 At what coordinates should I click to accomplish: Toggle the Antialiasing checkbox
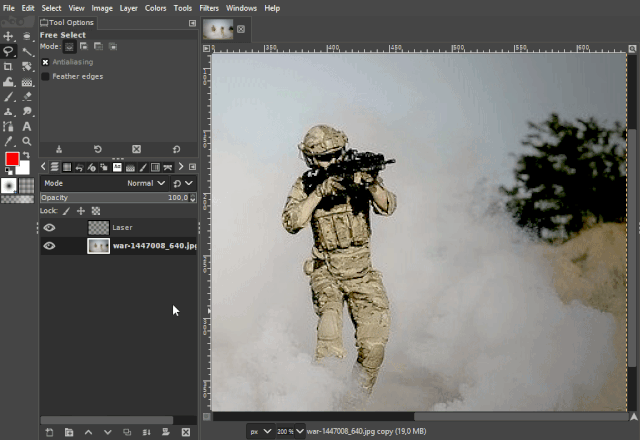click(x=45, y=62)
